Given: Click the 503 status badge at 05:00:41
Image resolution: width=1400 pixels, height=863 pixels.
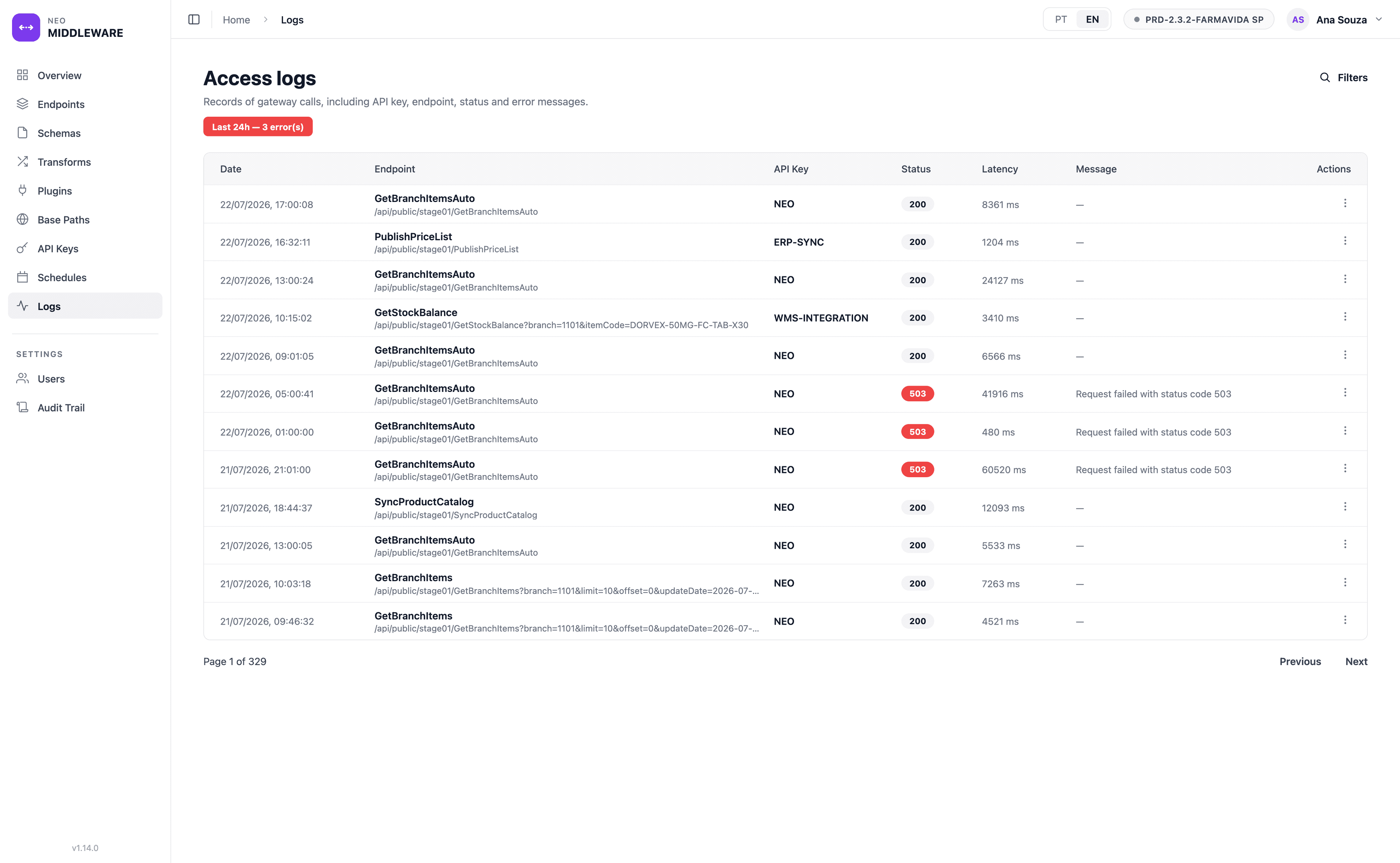Looking at the screenshot, I should tap(918, 394).
